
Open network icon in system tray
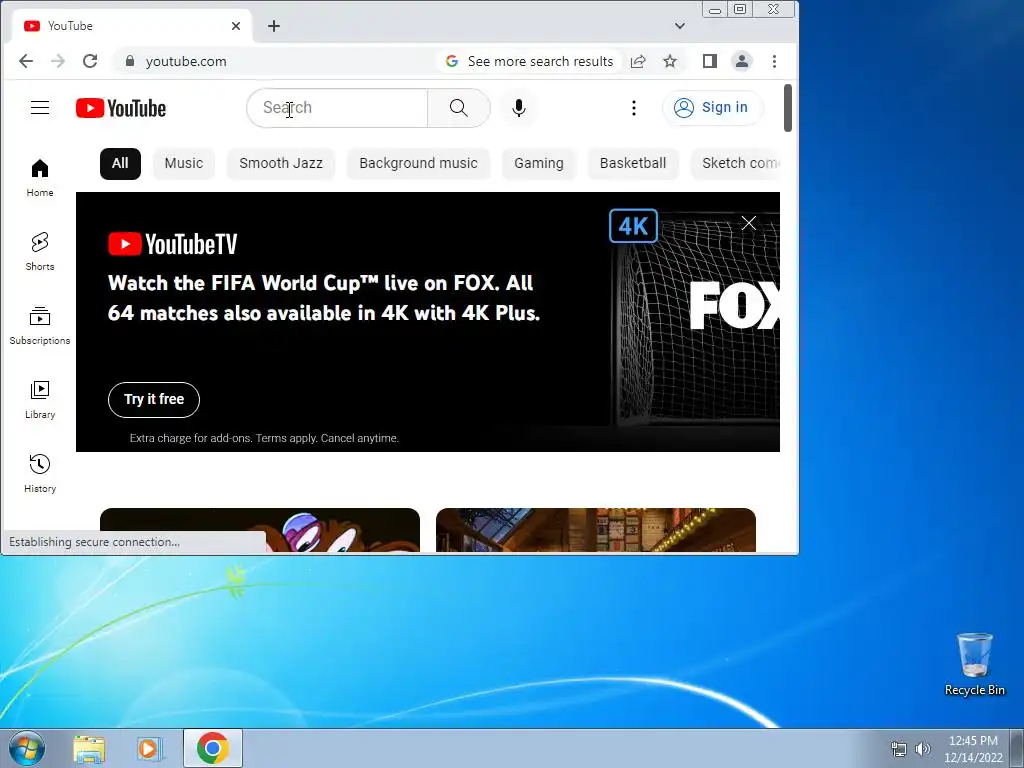899,749
